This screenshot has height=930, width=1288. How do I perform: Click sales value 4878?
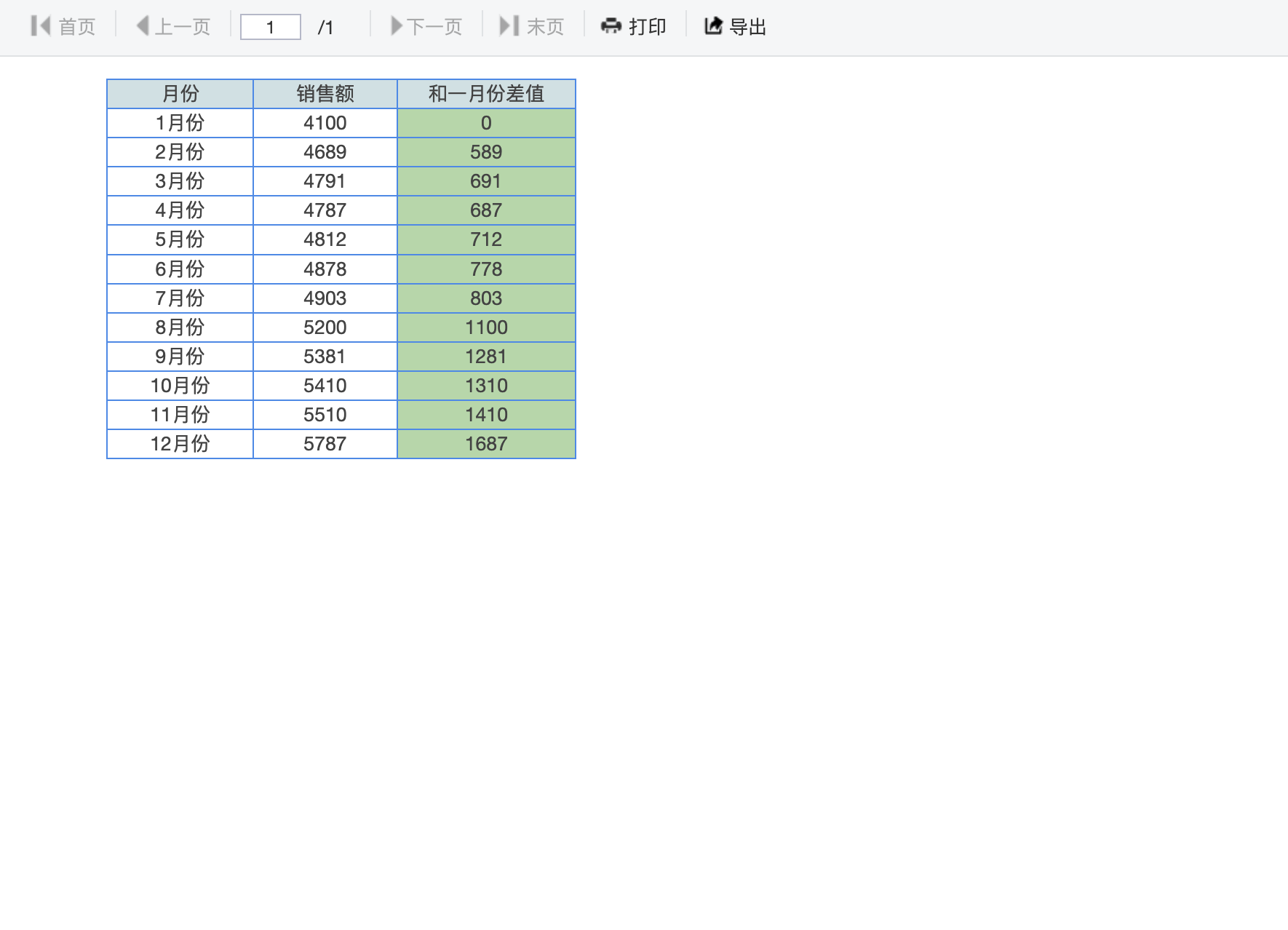click(x=325, y=269)
